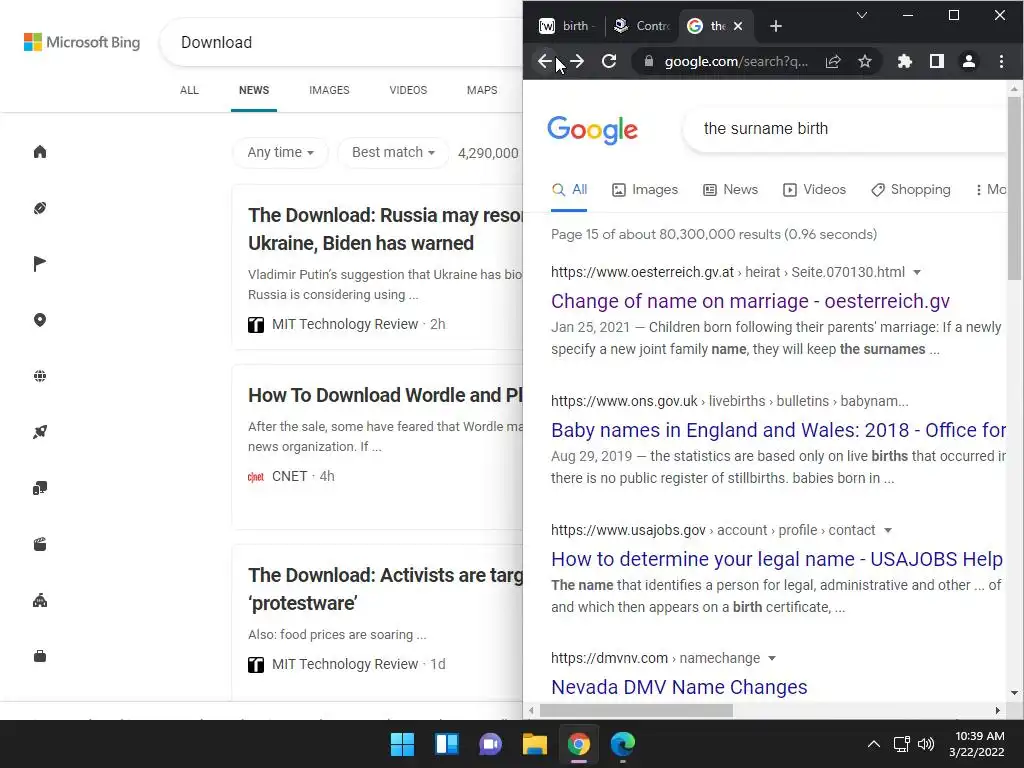The image size is (1024, 768).
Task: Click the briefcase business icon in Bing sidebar
Action: (x=40, y=656)
